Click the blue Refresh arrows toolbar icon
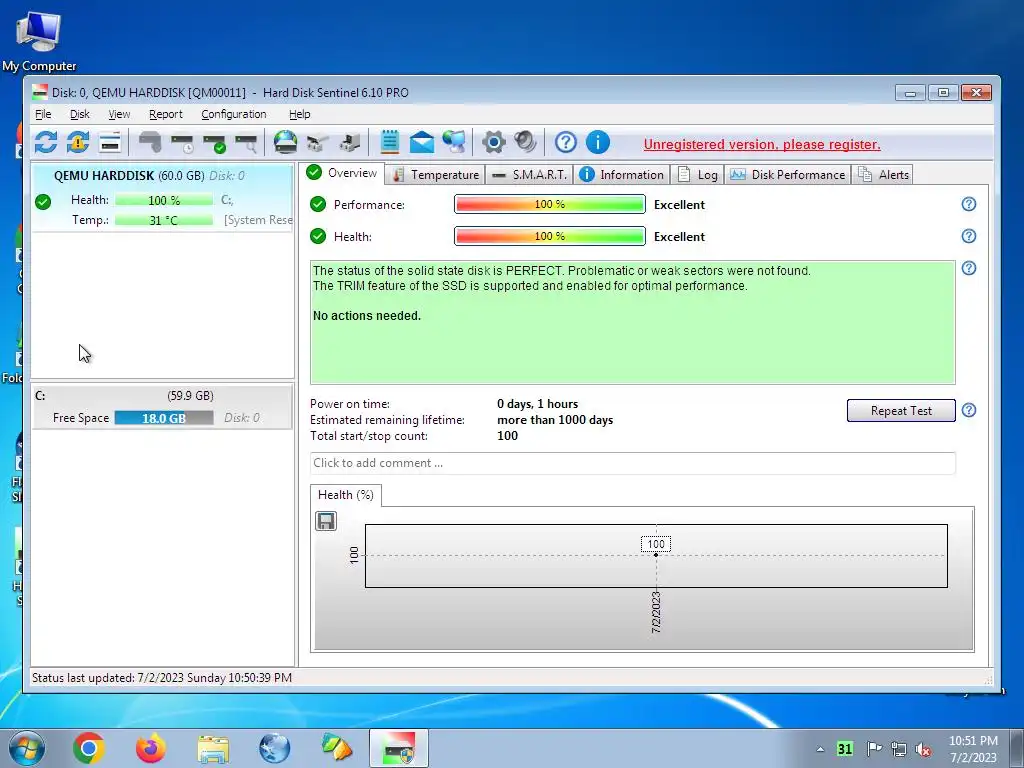This screenshot has width=1024, height=768. point(46,142)
